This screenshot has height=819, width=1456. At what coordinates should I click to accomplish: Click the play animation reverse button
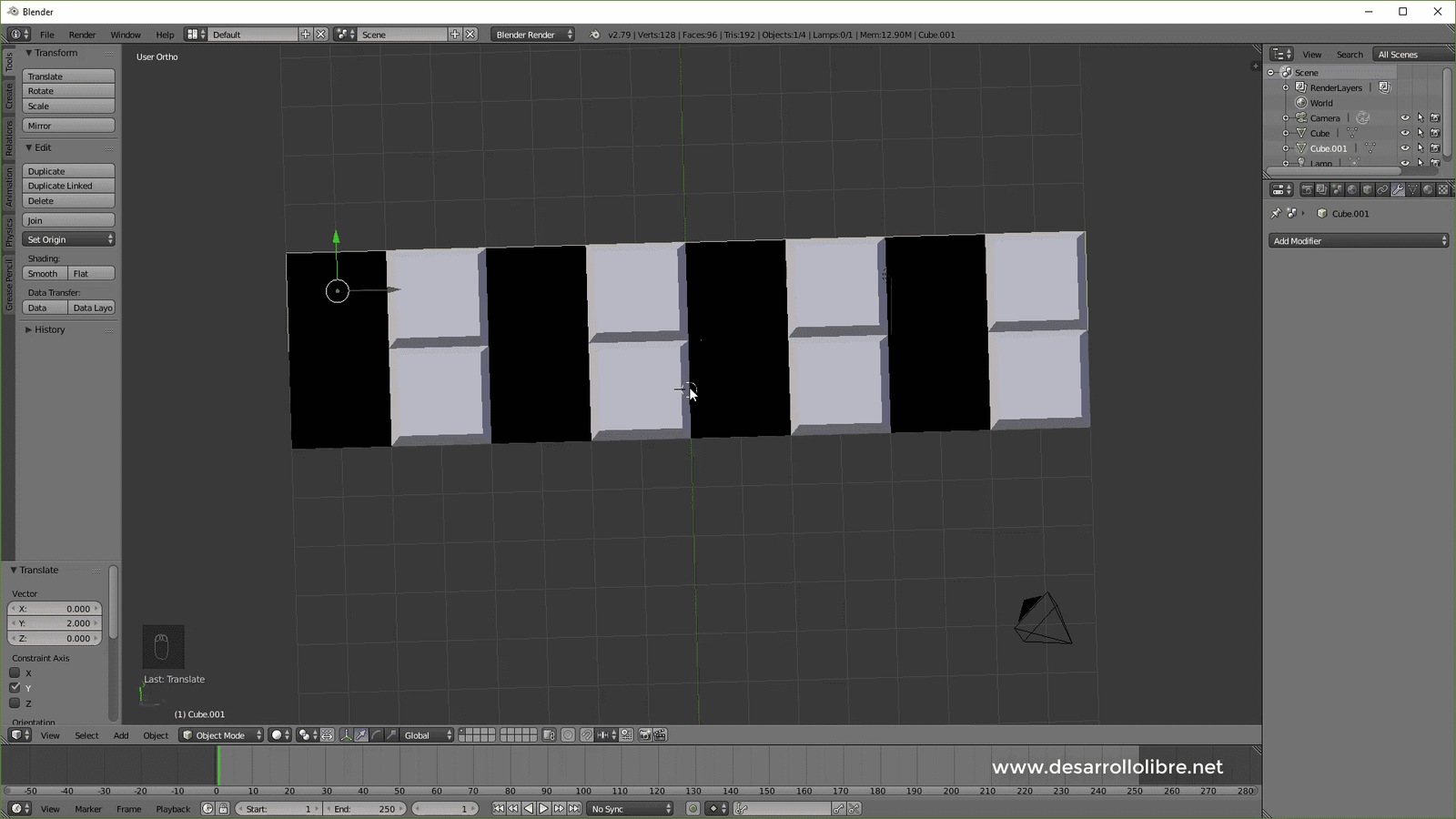tap(529, 809)
